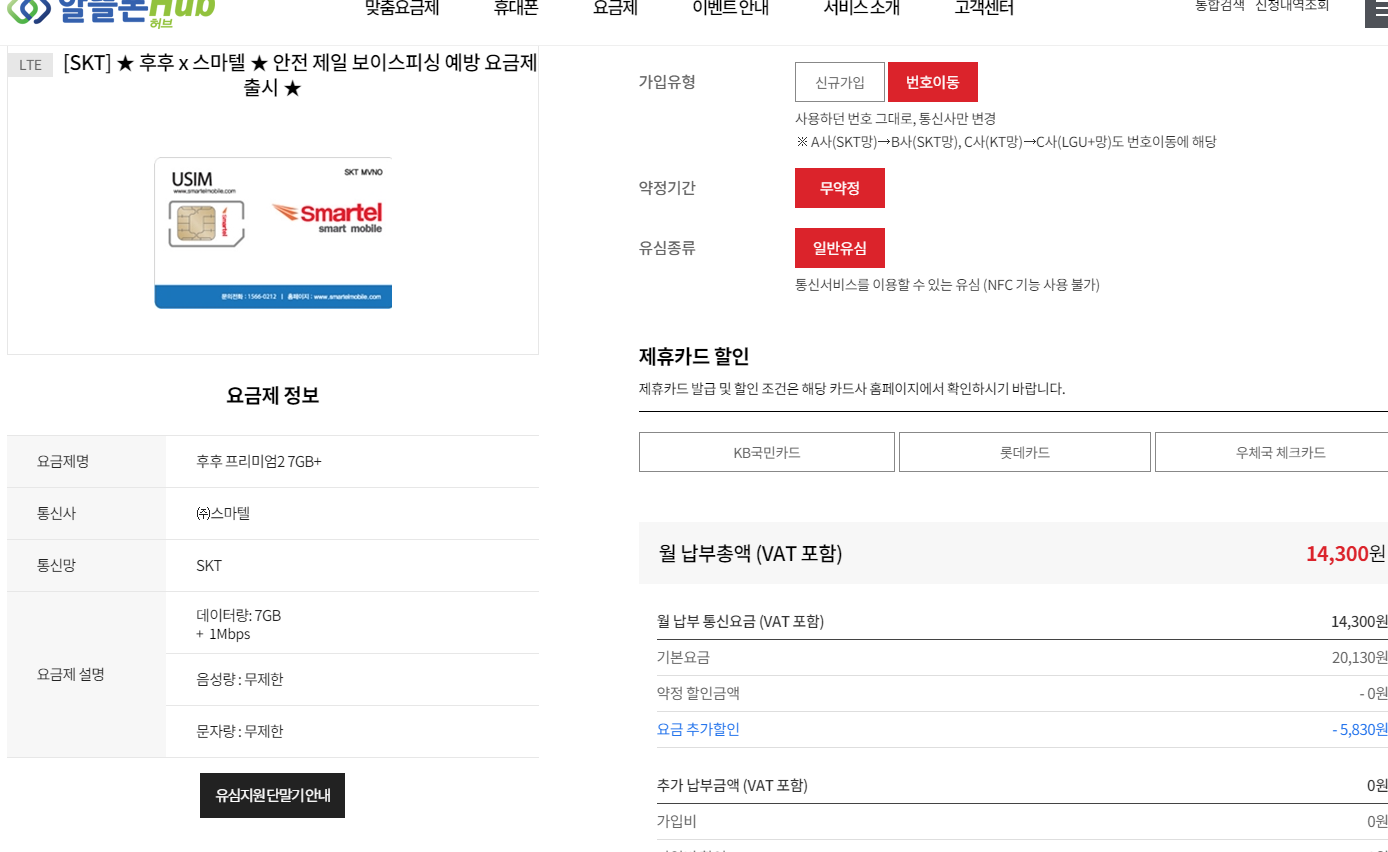Open 요금제 menu item

615,9
